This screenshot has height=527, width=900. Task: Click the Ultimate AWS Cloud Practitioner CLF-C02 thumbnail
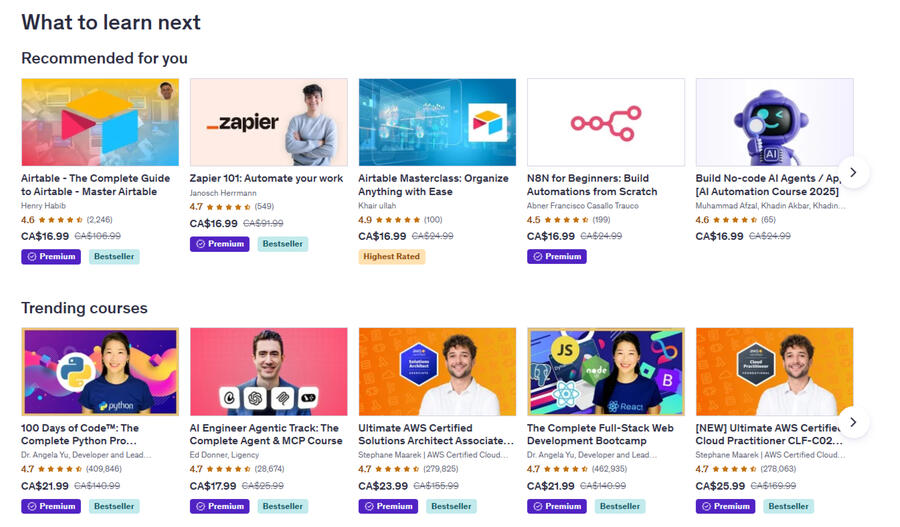(774, 371)
